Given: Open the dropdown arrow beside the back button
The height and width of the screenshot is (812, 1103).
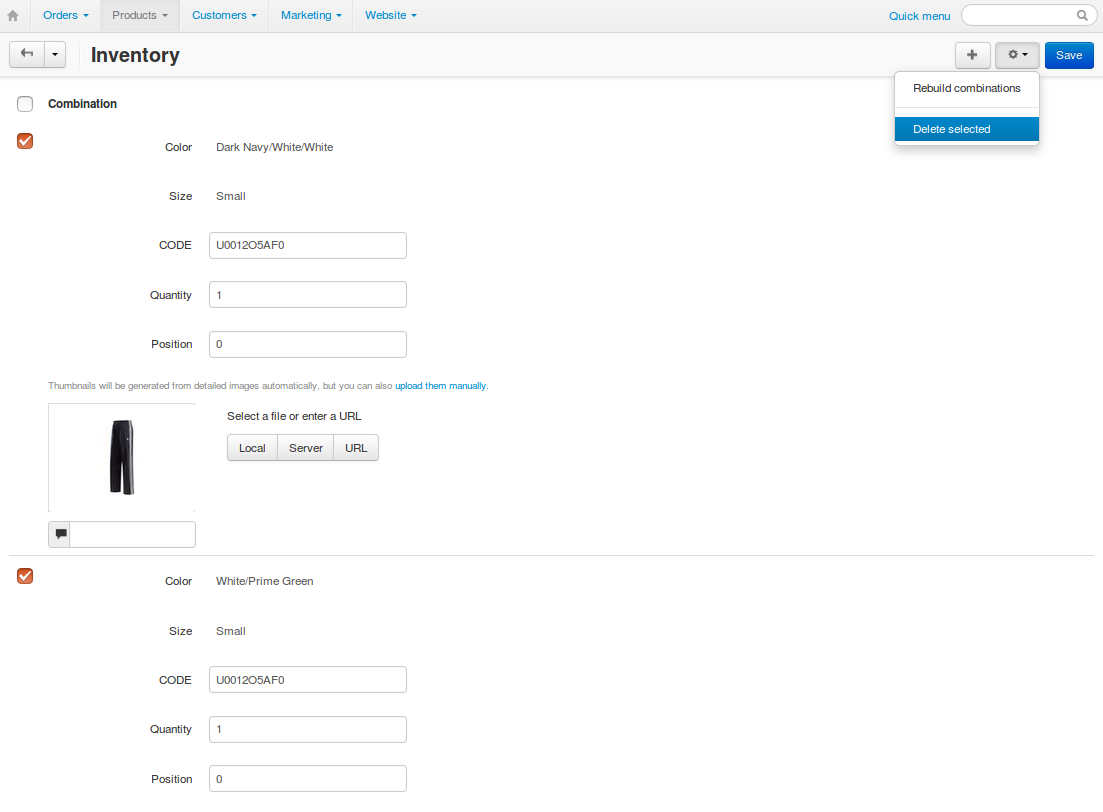Looking at the screenshot, I should pos(55,54).
